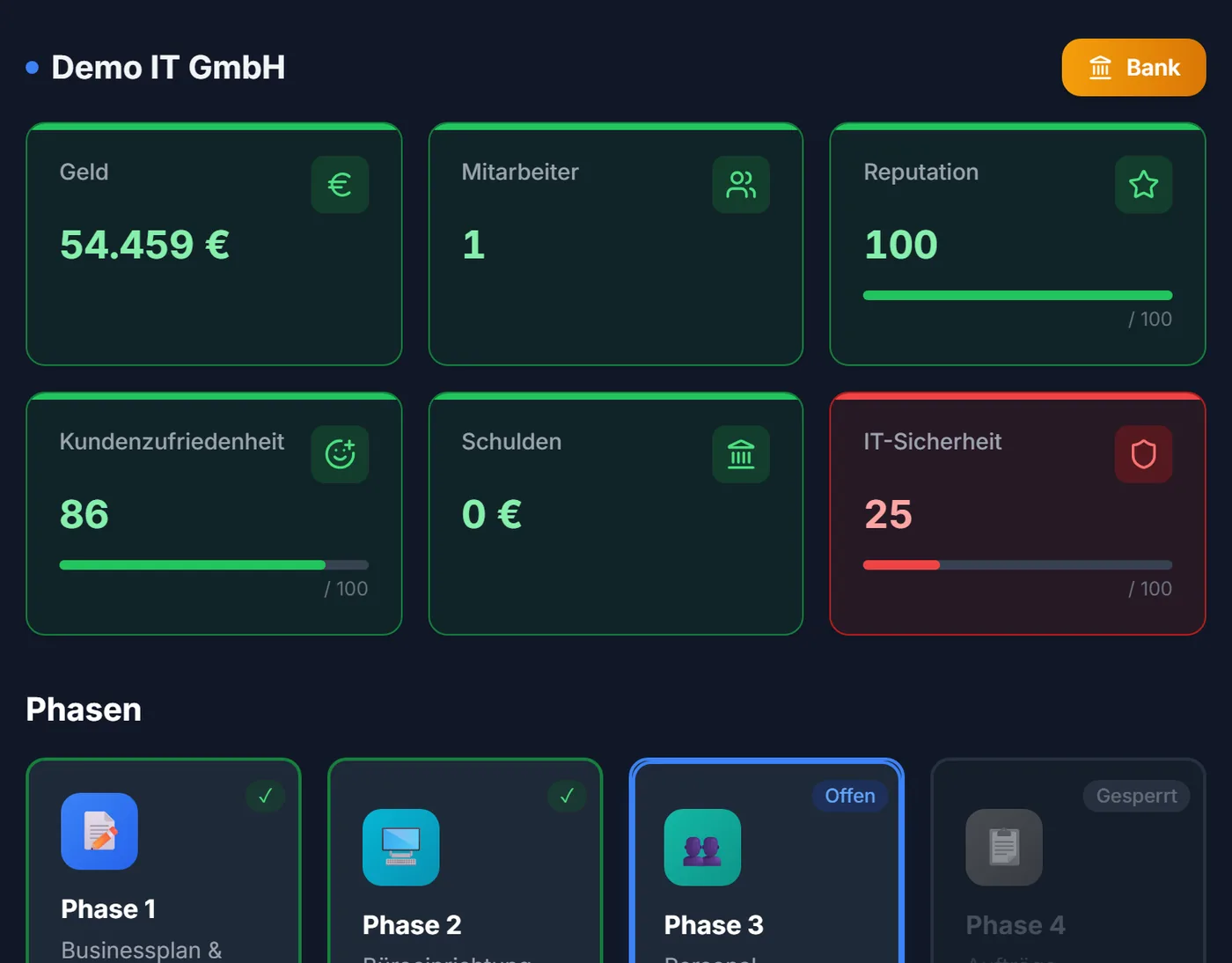Click the / 100 text under IT-Sicherheit bar
Image resolution: width=1232 pixels, height=963 pixels.
coord(1150,588)
